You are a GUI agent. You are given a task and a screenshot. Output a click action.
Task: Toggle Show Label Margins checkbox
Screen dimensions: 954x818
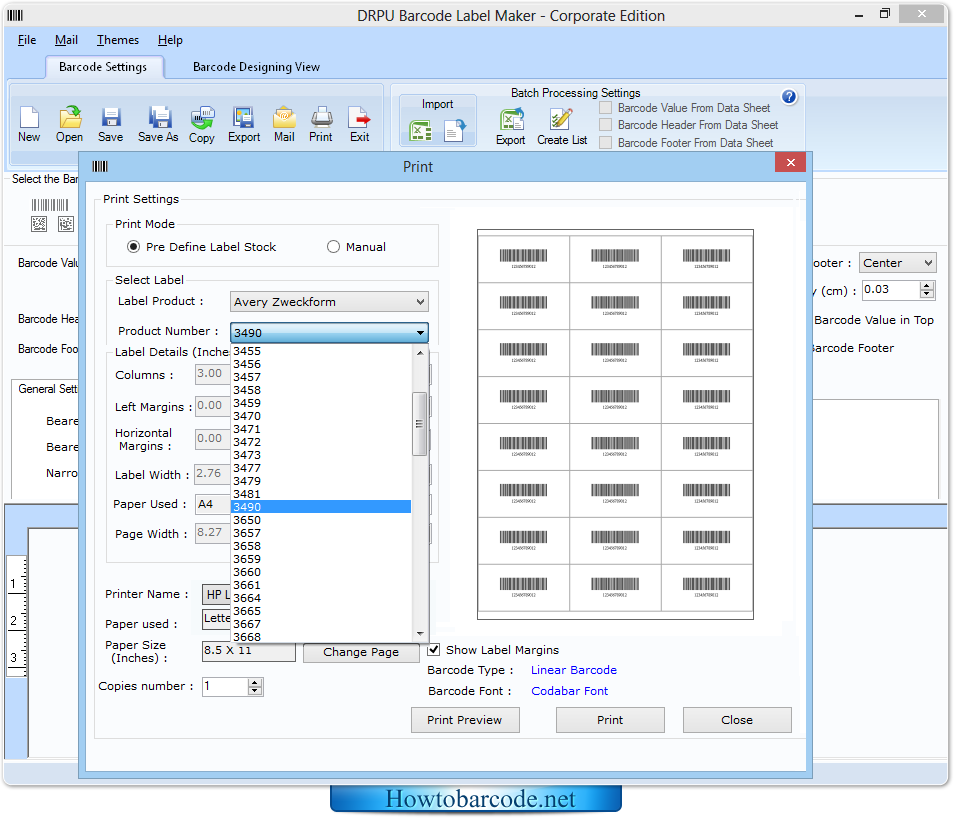coord(434,650)
